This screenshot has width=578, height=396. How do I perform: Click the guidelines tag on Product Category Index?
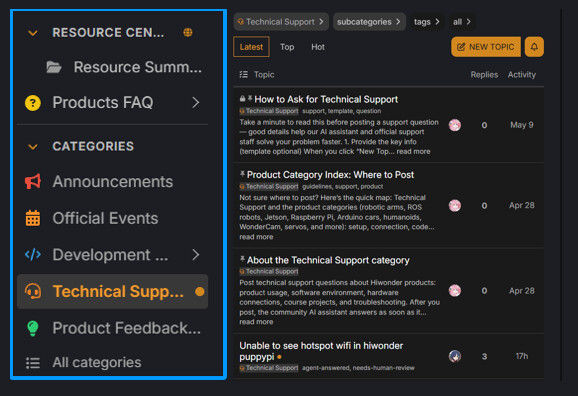click(x=317, y=187)
